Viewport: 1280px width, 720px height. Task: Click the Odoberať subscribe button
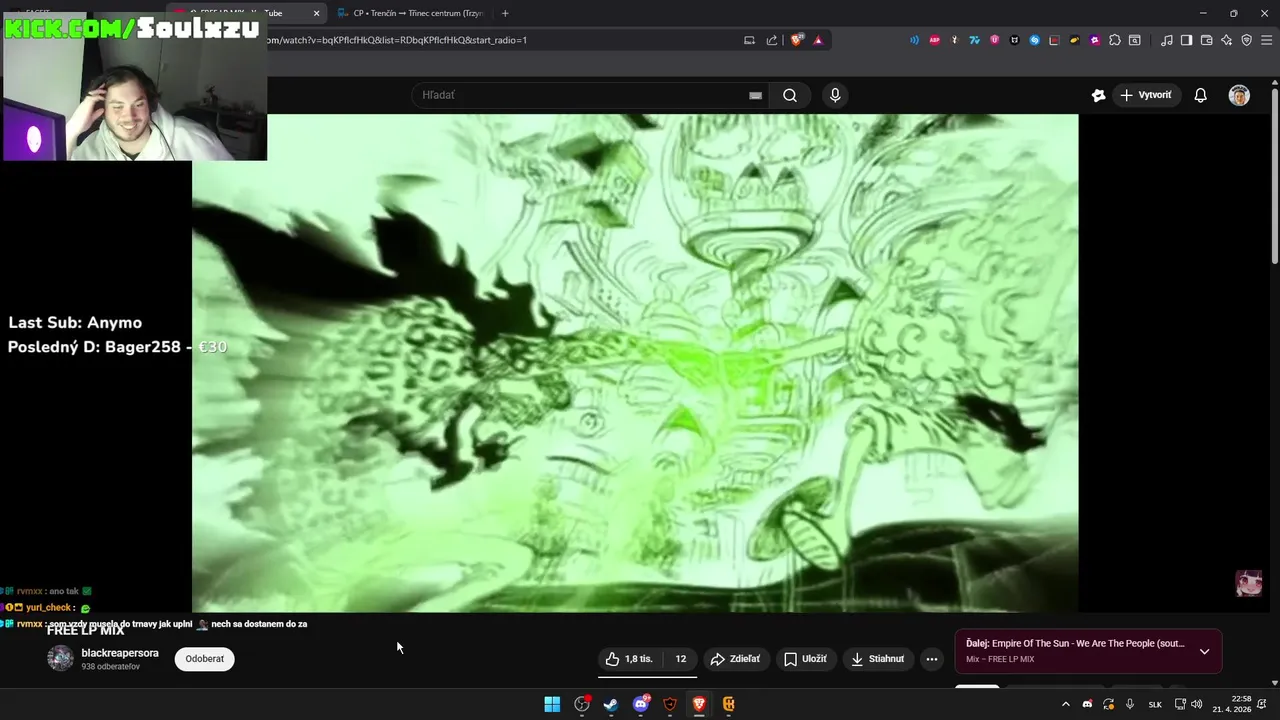tap(204, 659)
